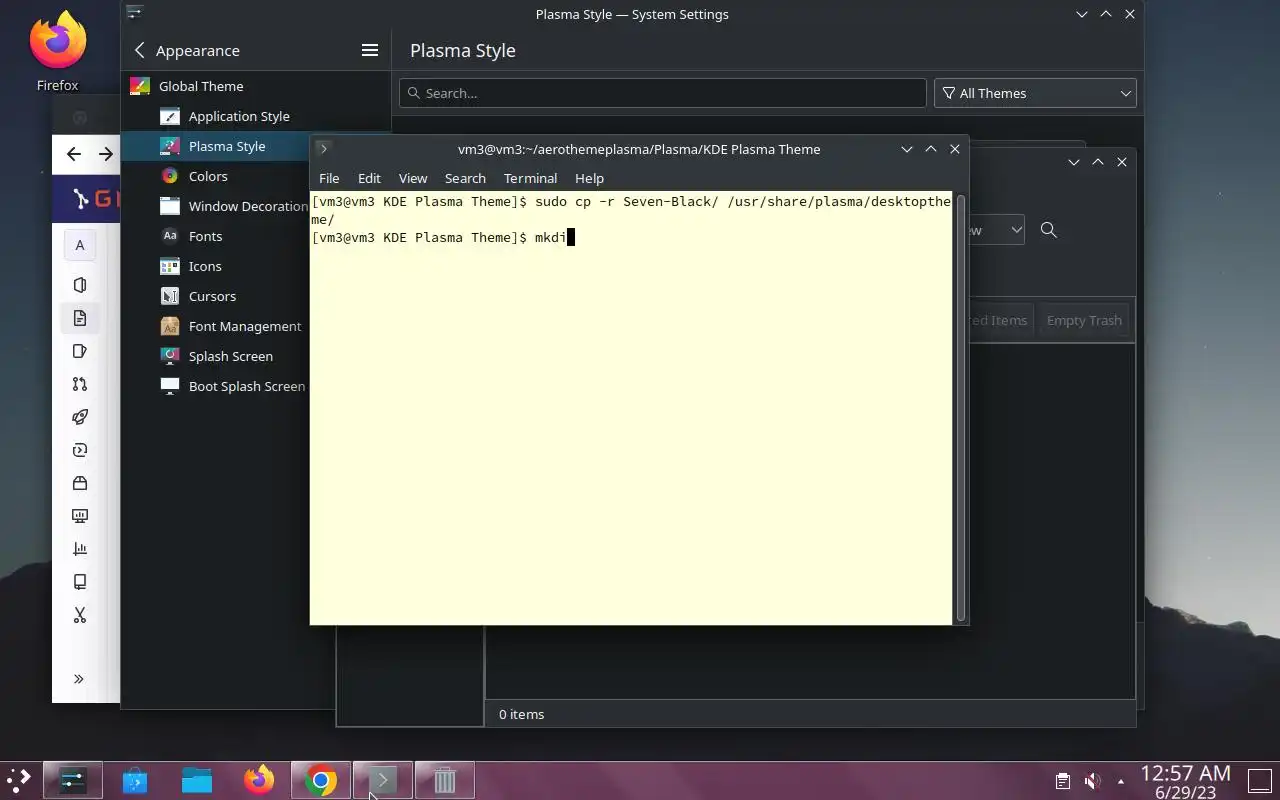Image resolution: width=1280 pixels, height=800 pixels.
Task: Switch to System Settings in the taskbar
Action: click(x=73, y=780)
